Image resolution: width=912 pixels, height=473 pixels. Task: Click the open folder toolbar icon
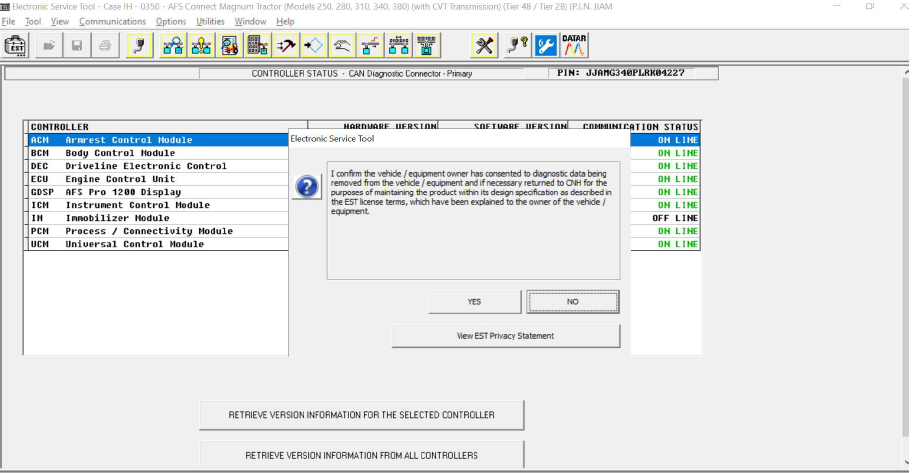pyautogui.click(x=49, y=45)
